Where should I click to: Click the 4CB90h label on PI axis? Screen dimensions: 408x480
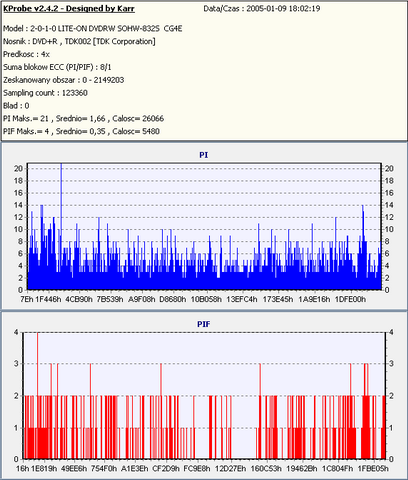(79, 299)
